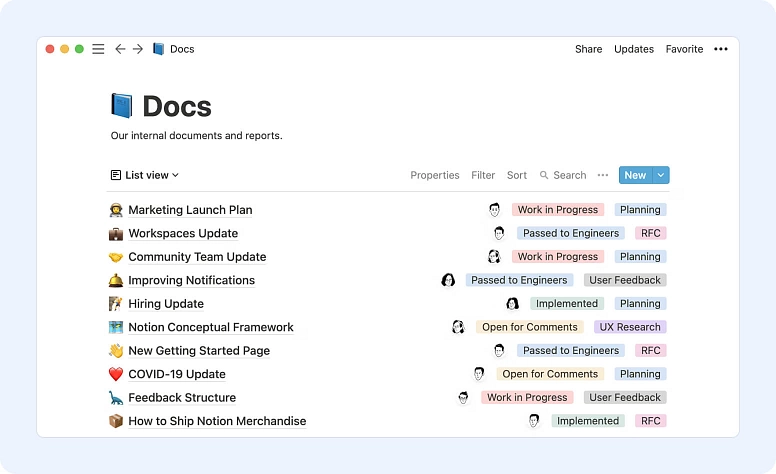Open the New button dropdown arrow
Screen dimensions: 776x474
pyautogui.click(x=660, y=175)
